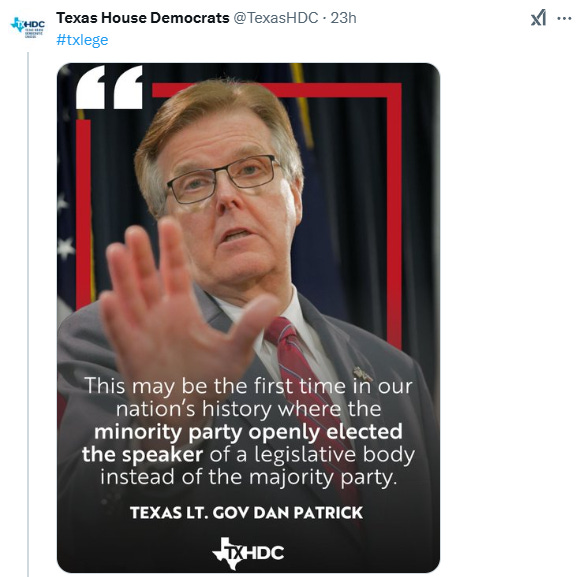The image size is (585, 577).
Task: Open the post via 23h timestamp
Action: pyautogui.click(x=343, y=18)
